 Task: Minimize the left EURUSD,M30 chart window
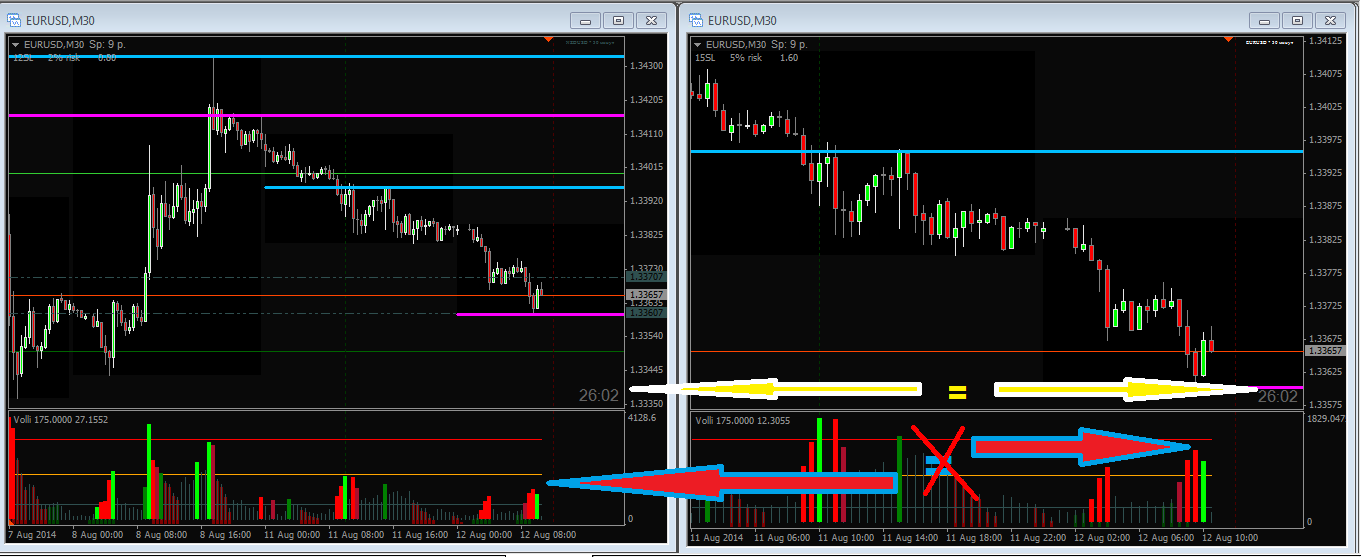[585, 20]
